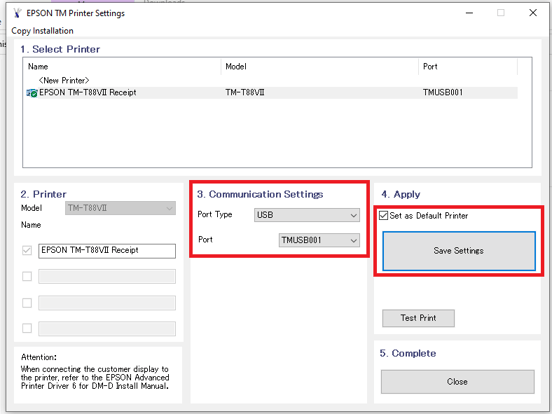Image resolution: width=552 pixels, height=414 pixels.
Task: Tick the third printer name checkbox
Action: click(27, 303)
